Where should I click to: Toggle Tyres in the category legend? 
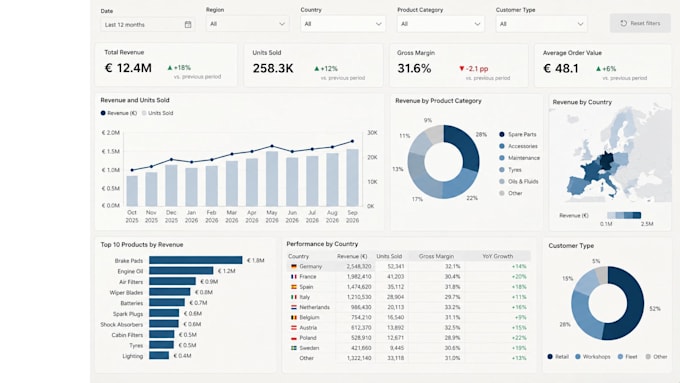510,170
